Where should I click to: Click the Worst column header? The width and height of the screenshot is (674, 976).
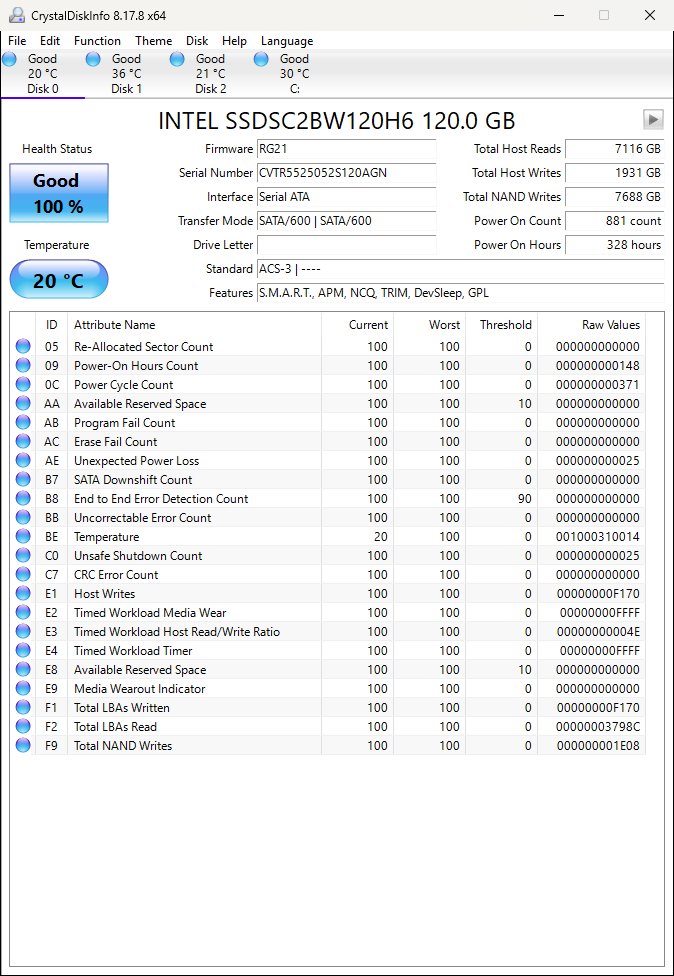point(429,325)
